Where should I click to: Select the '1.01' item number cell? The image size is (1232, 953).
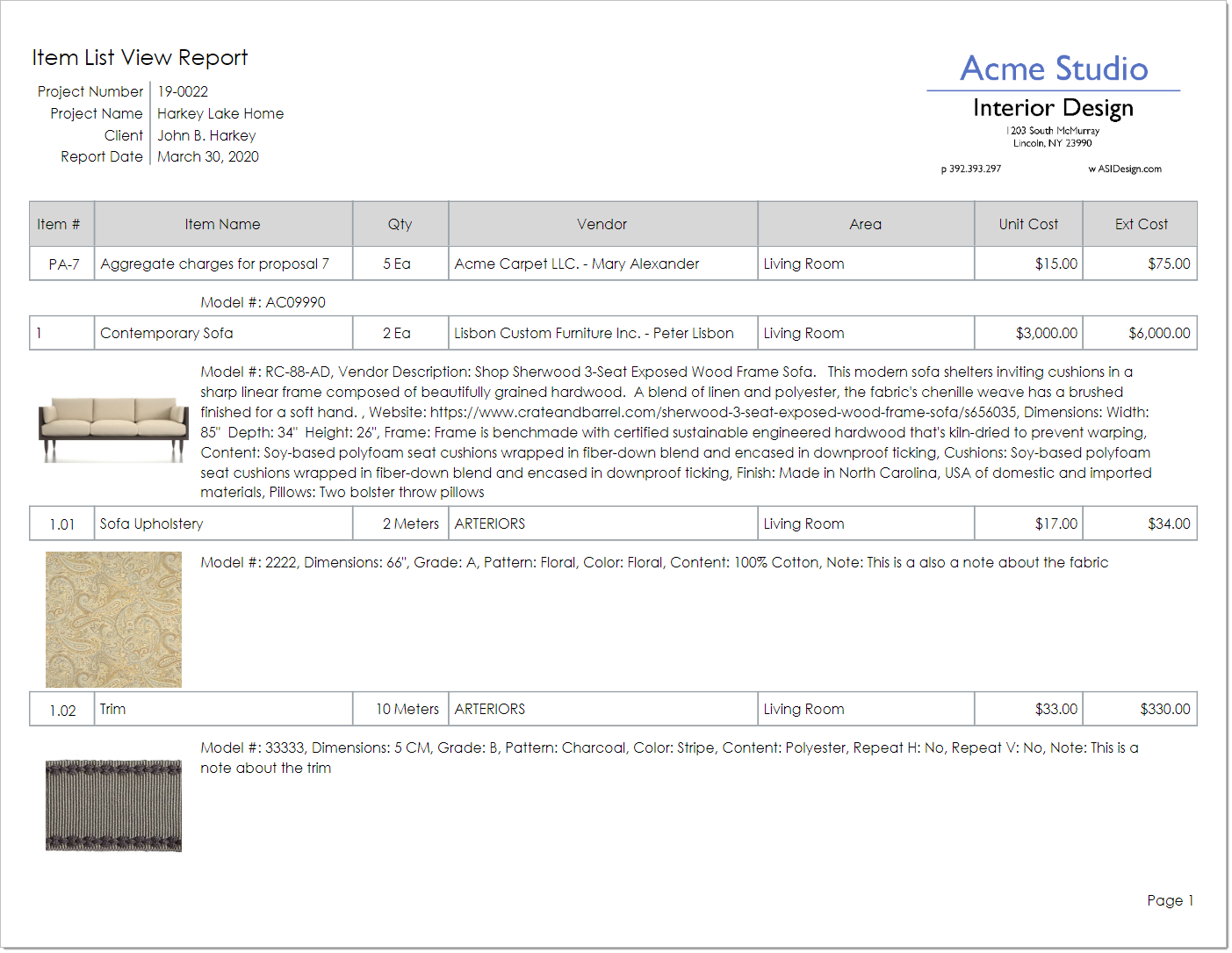coord(62,523)
